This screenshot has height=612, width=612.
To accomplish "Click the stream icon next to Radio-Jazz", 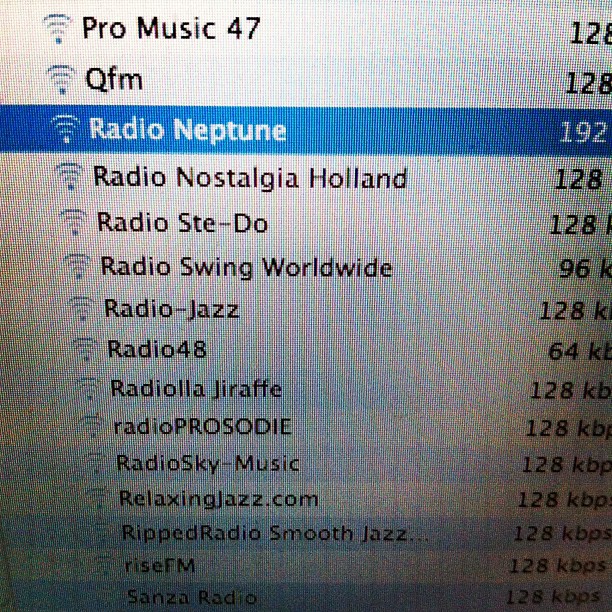I will click(81, 308).
